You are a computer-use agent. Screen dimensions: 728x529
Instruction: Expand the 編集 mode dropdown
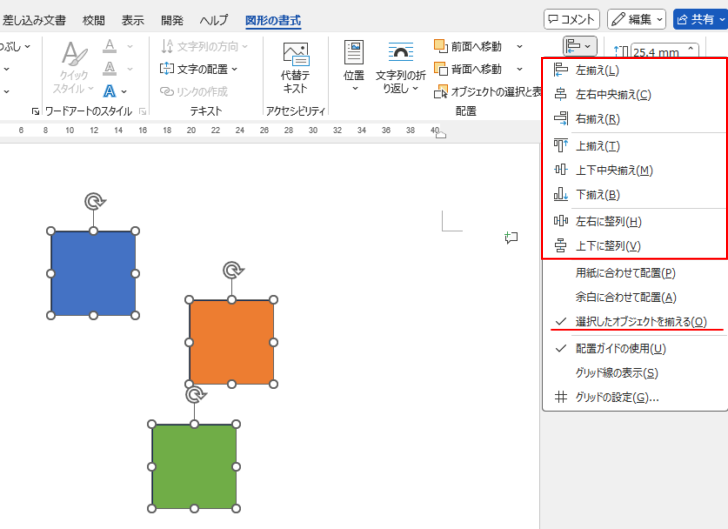(660, 20)
